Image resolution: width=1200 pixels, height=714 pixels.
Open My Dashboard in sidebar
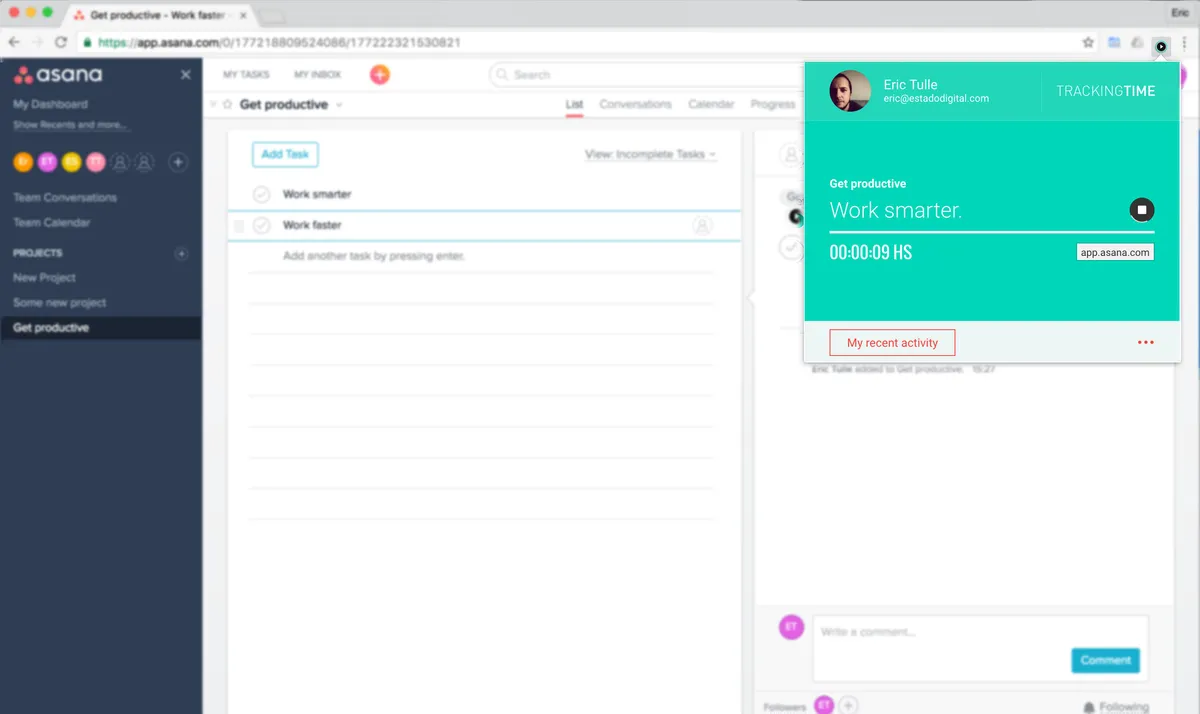(x=50, y=104)
